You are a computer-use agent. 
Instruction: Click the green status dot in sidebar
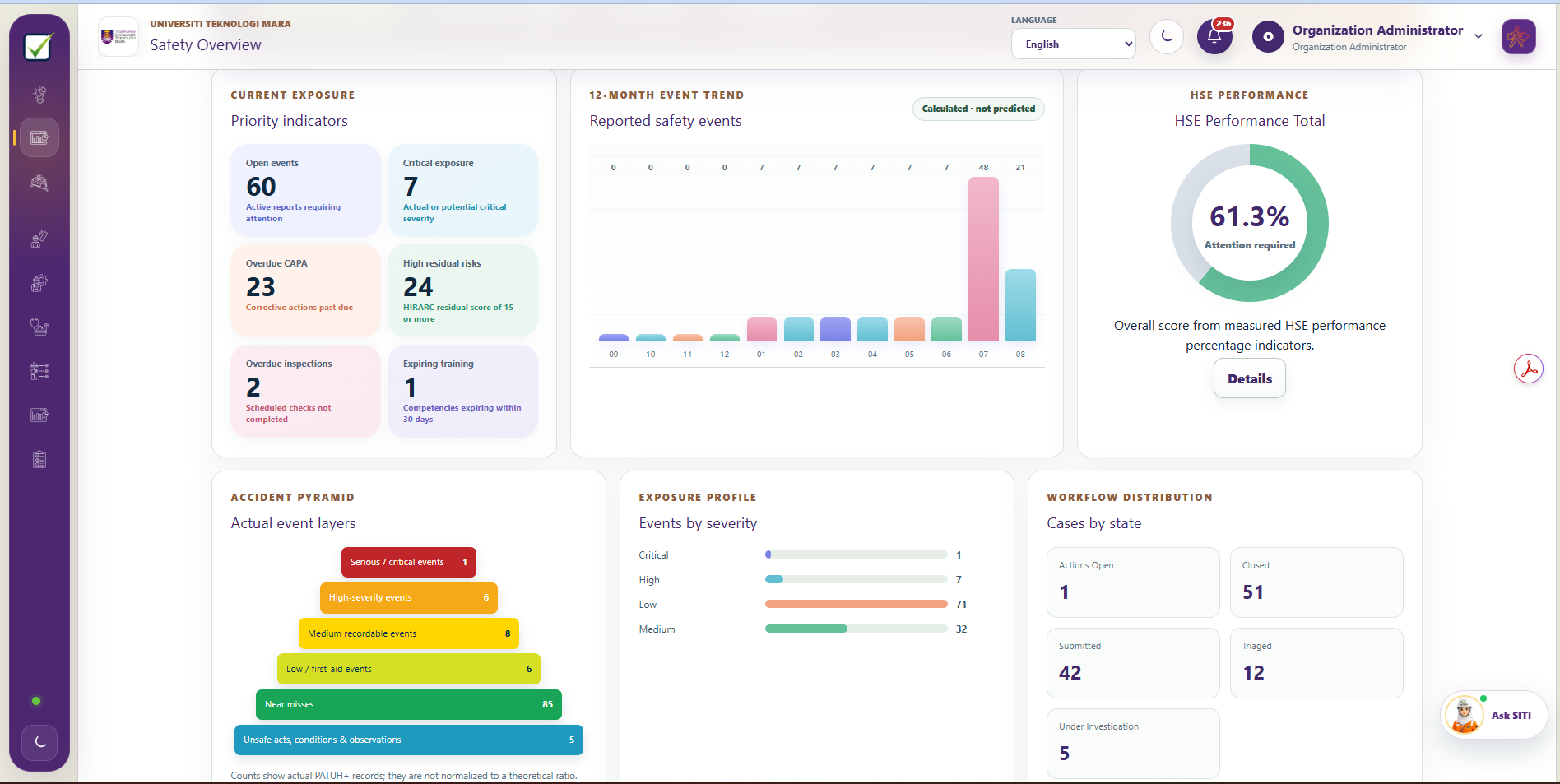coord(36,701)
